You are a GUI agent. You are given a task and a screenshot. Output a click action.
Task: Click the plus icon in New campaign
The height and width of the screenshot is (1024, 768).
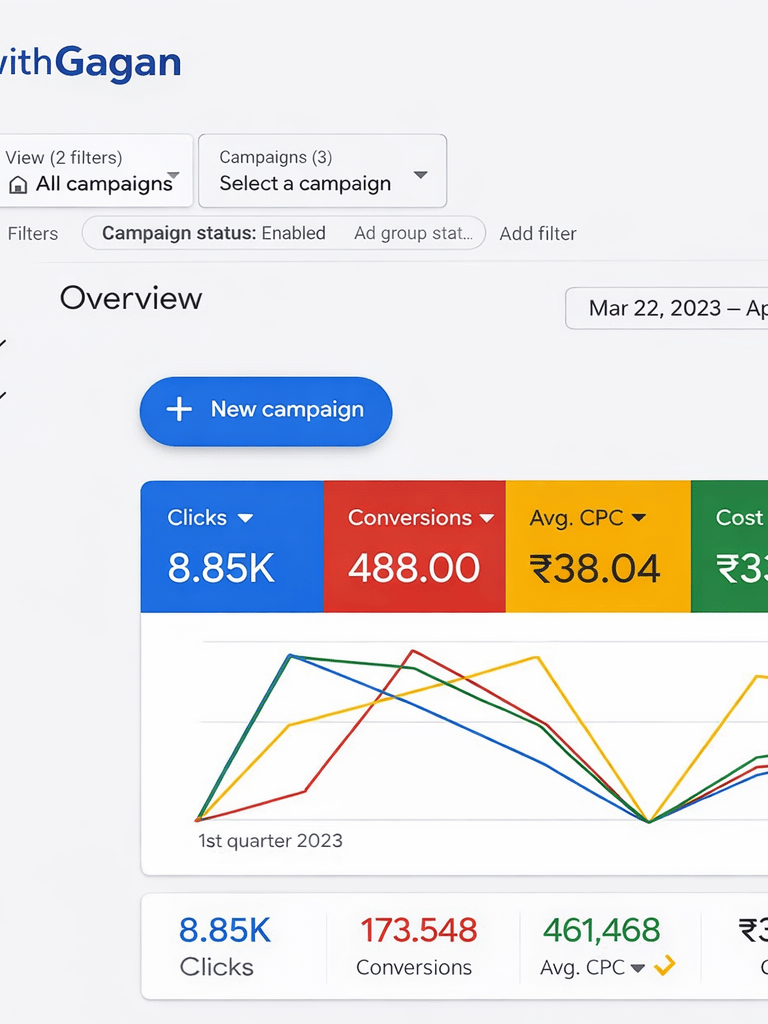tap(179, 409)
